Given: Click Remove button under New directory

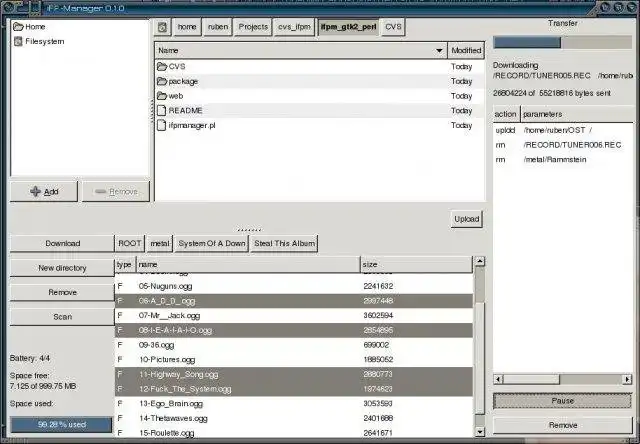Looking at the screenshot, I should coord(62,292).
